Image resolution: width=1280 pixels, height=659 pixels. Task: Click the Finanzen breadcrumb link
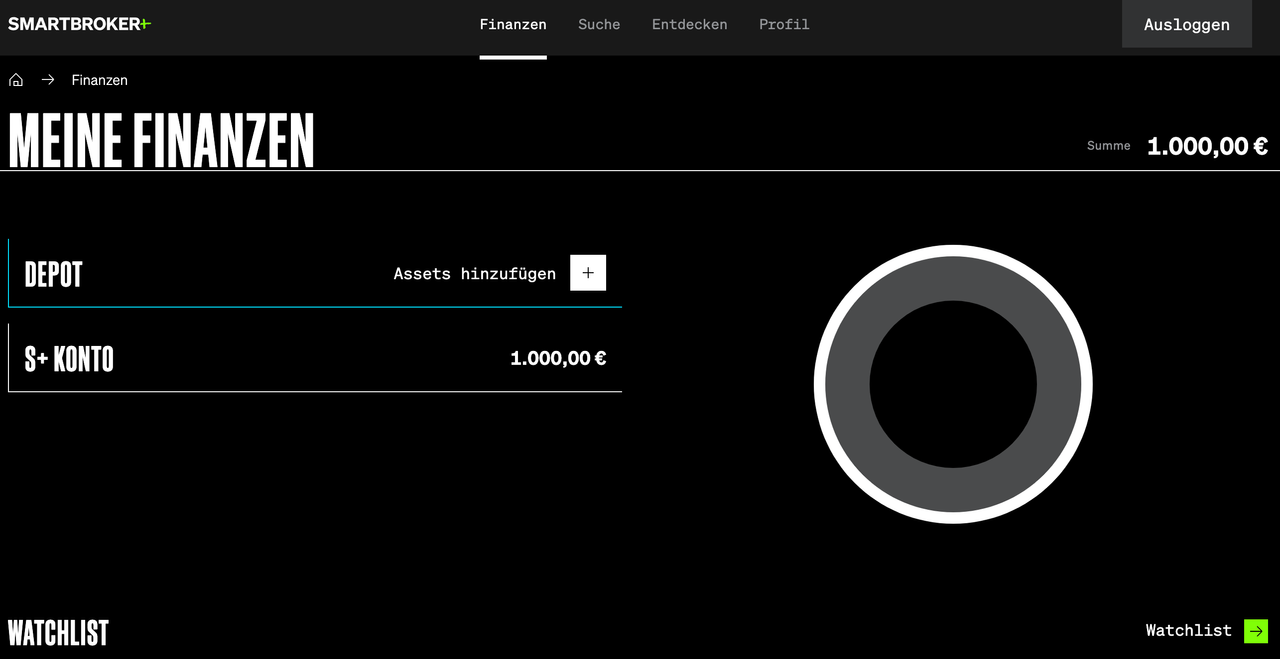100,80
